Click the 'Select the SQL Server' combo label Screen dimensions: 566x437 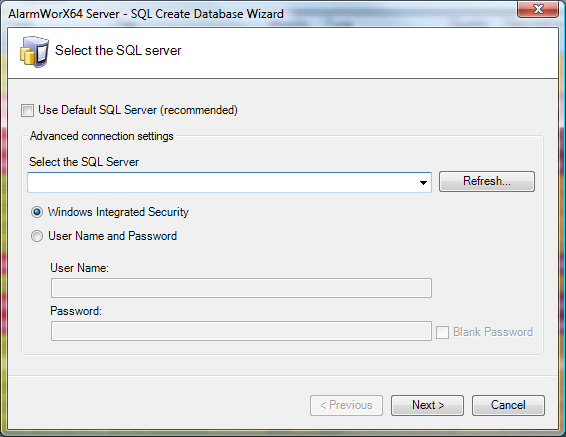[x=84, y=162]
